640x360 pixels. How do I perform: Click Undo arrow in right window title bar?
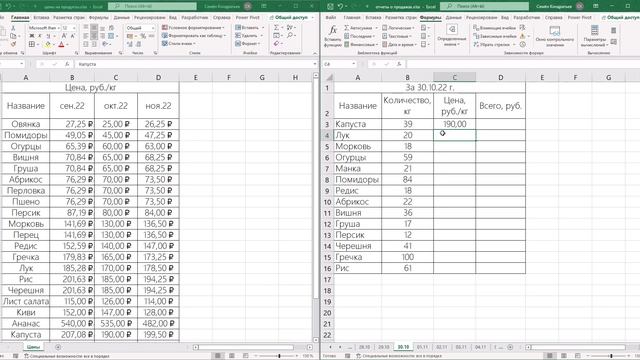pyautogui.click(x=340, y=6)
